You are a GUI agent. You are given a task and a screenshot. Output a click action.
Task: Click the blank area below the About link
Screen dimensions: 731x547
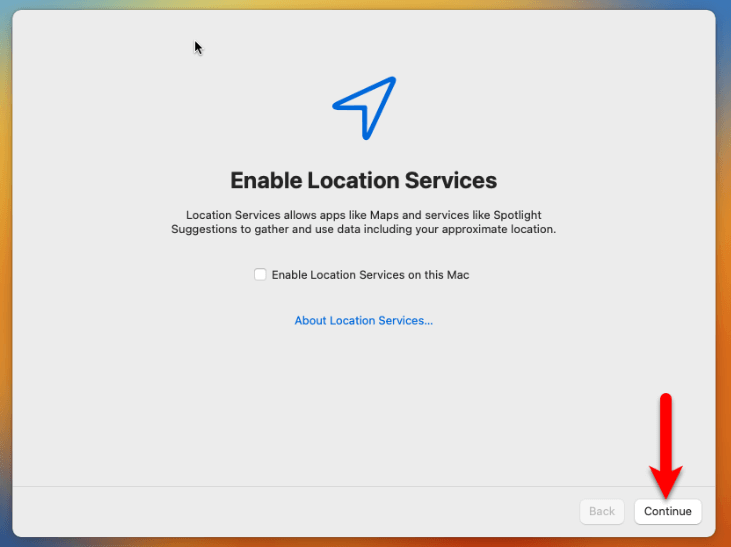pos(363,400)
